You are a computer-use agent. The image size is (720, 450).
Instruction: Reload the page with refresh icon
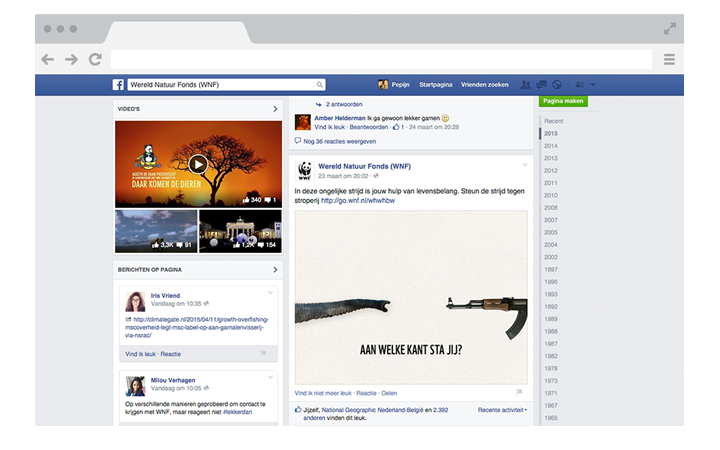click(96, 59)
